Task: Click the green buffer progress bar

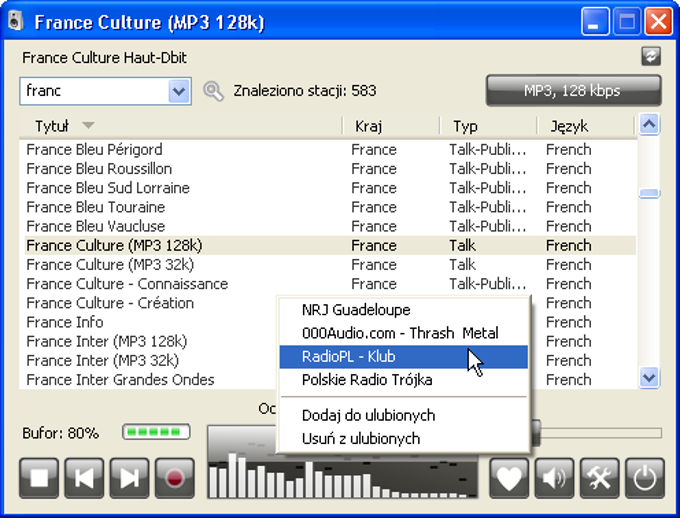Action: click(157, 432)
